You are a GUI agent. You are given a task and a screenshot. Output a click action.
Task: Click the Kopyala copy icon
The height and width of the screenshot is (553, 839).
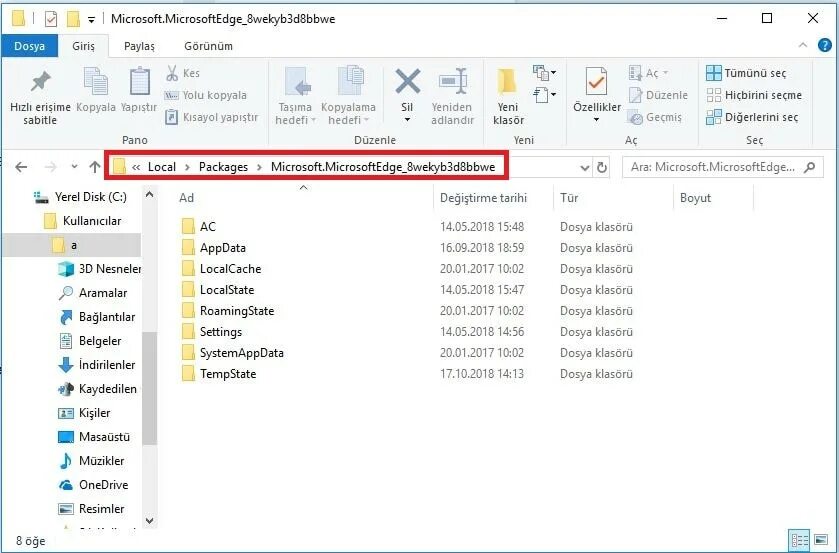click(96, 81)
